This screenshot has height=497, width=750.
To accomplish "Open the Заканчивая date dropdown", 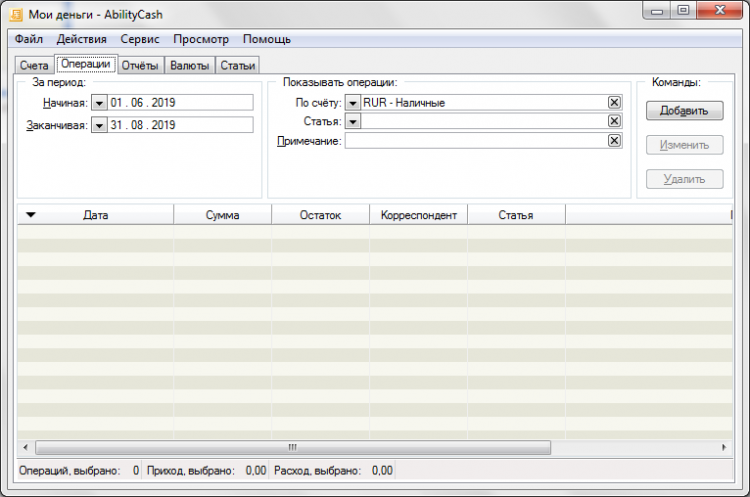I will coord(98,126).
